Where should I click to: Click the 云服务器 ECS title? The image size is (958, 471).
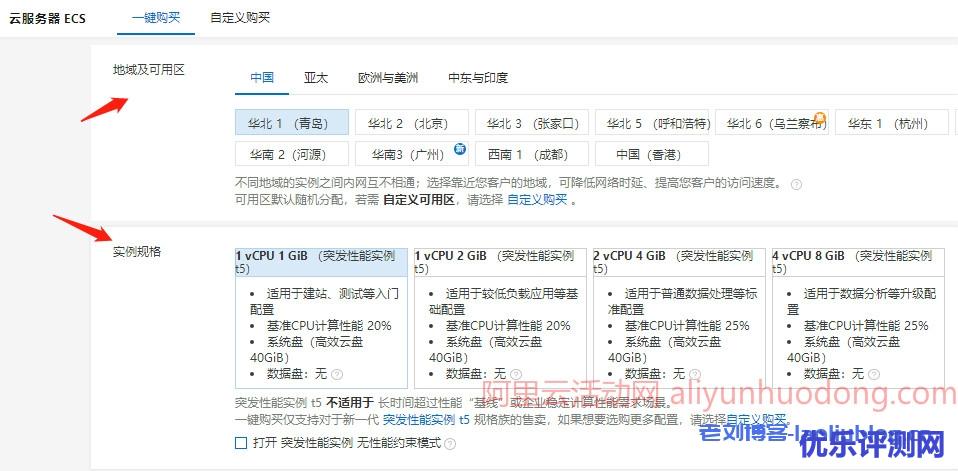click(x=47, y=18)
